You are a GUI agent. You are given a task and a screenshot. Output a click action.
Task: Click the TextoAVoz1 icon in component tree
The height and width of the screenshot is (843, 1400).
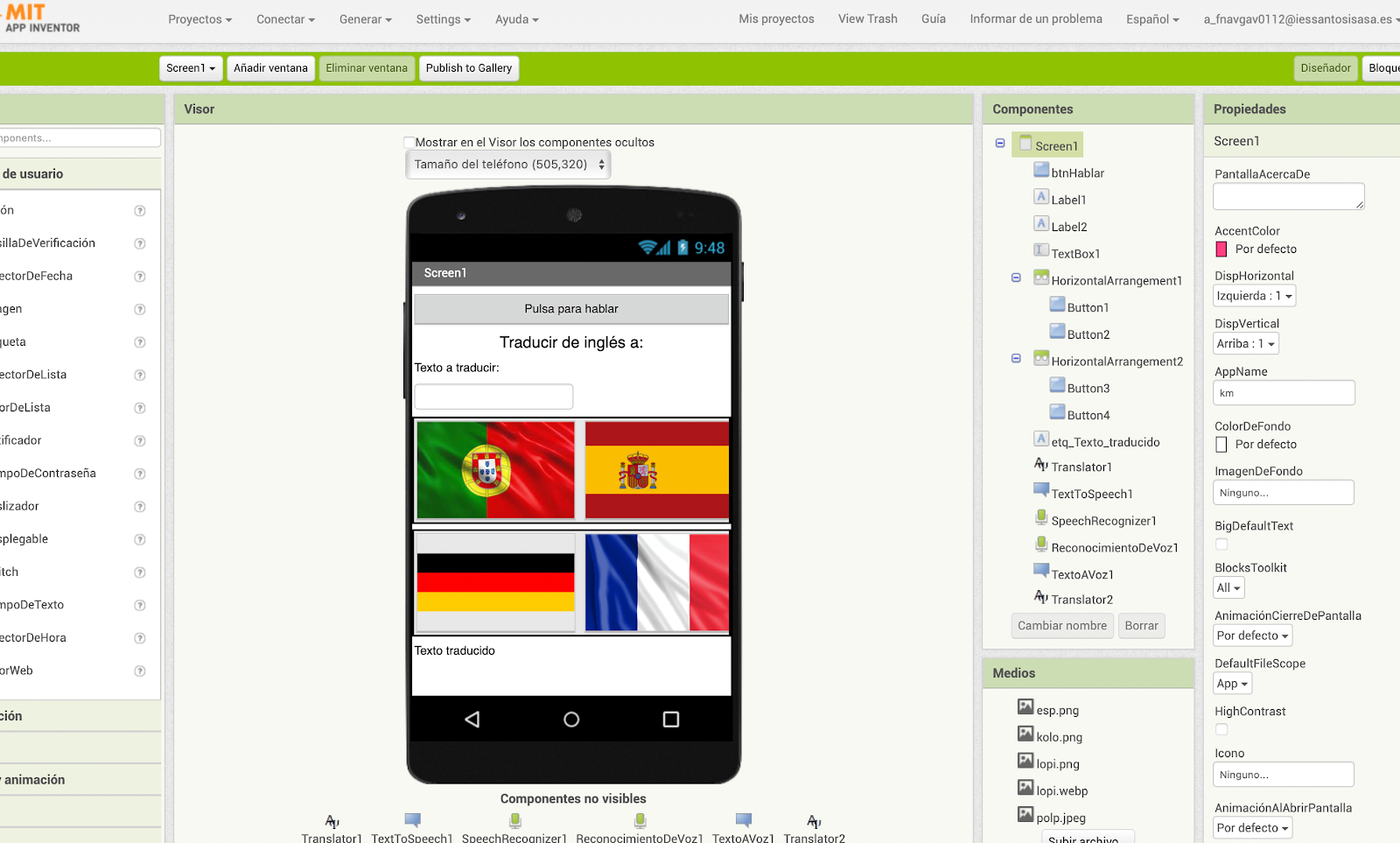[x=1041, y=572]
